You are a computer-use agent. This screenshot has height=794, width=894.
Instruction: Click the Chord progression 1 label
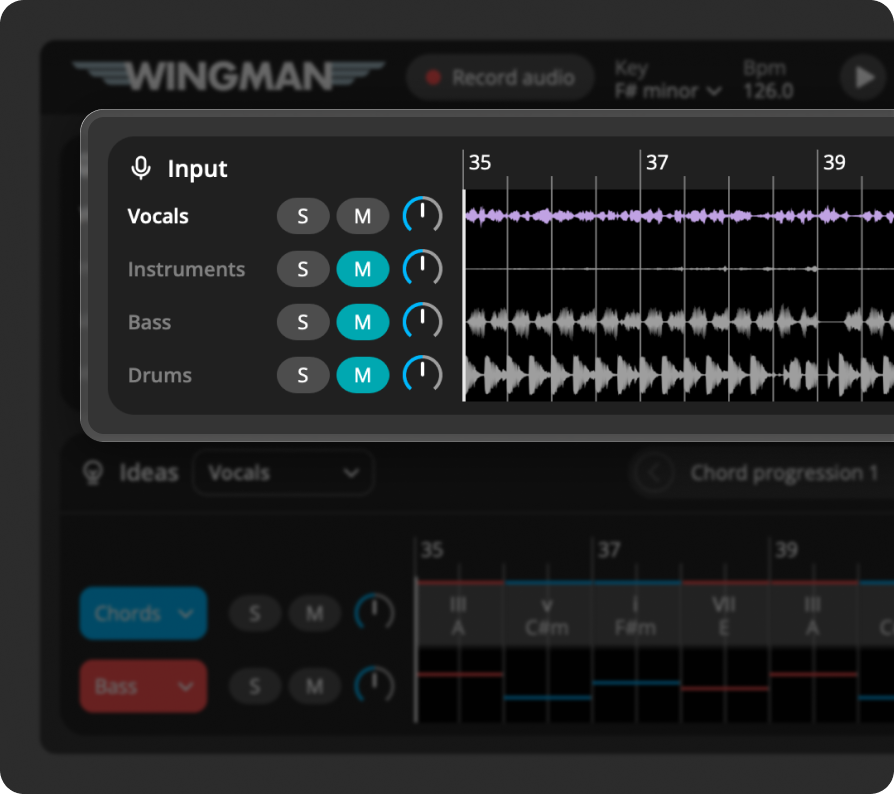(784, 473)
